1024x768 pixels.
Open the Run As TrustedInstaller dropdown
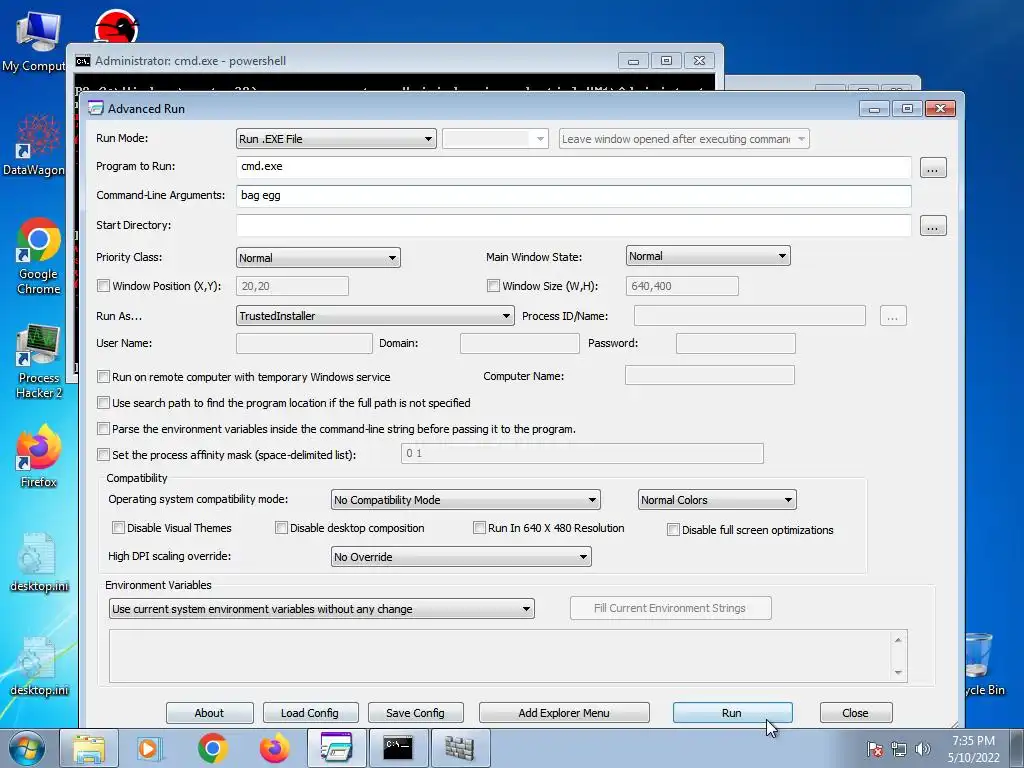(375, 315)
